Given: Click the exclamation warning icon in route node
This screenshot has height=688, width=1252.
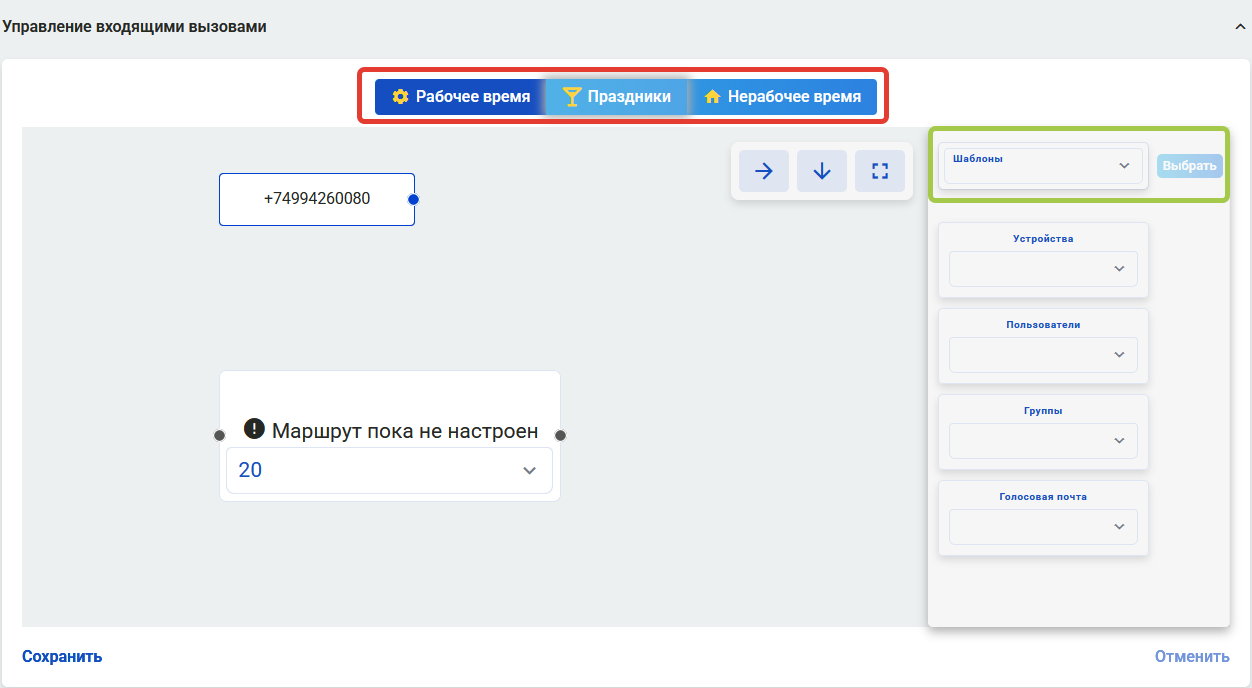Looking at the screenshot, I should (x=254, y=429).
